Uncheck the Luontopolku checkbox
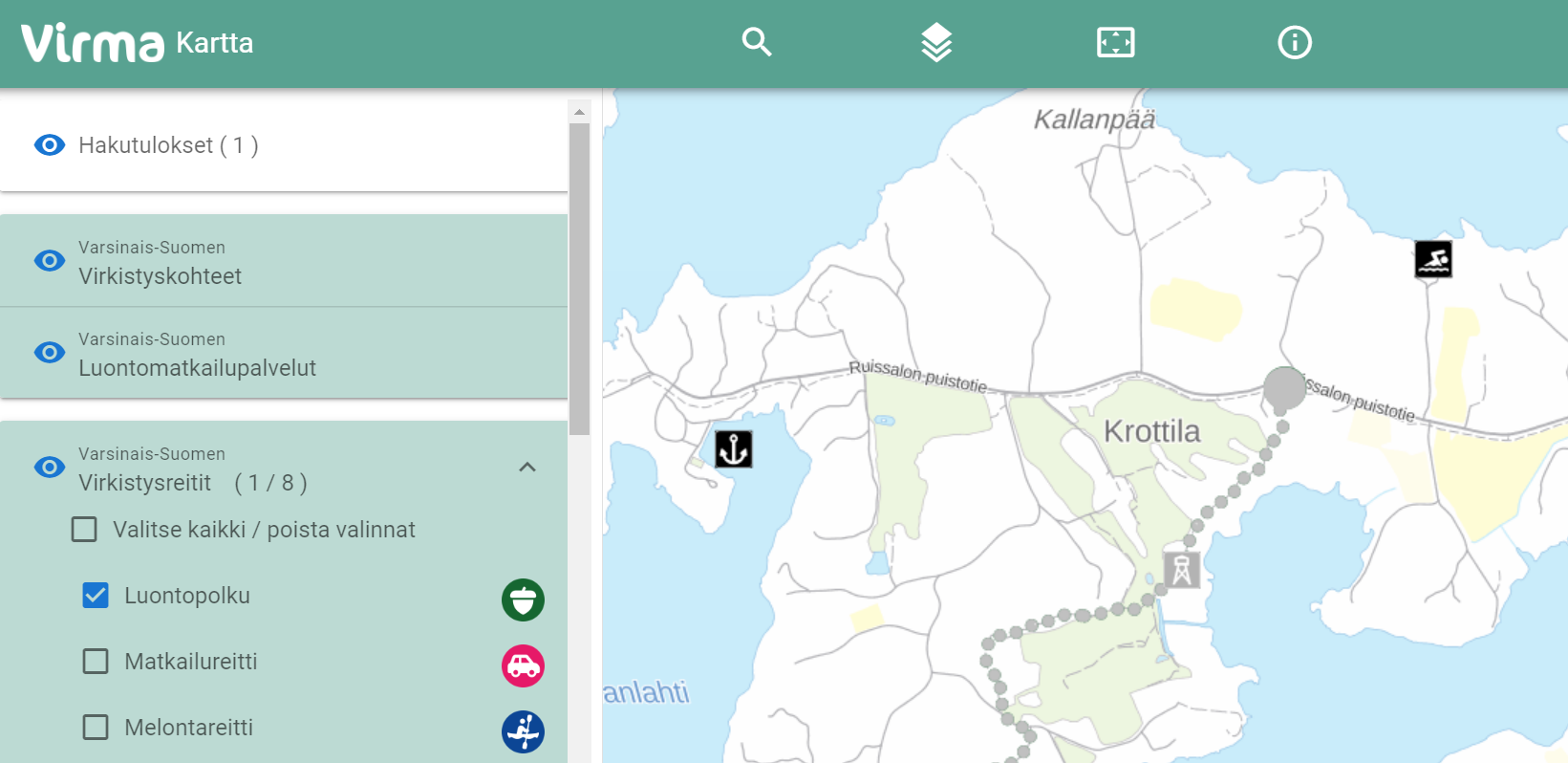1568x763 pixels. pos(96,595)
